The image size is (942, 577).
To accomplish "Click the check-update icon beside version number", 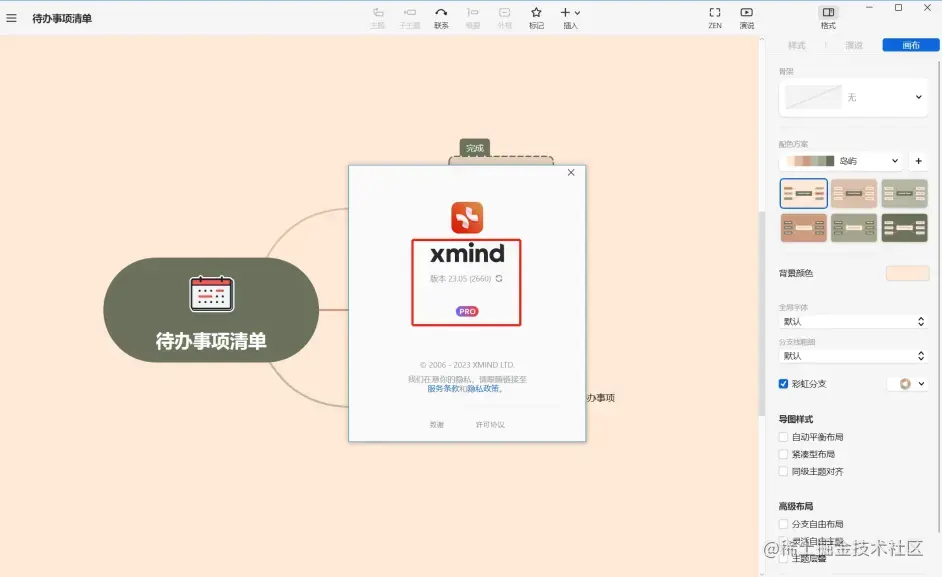I will tap(499, 279).
